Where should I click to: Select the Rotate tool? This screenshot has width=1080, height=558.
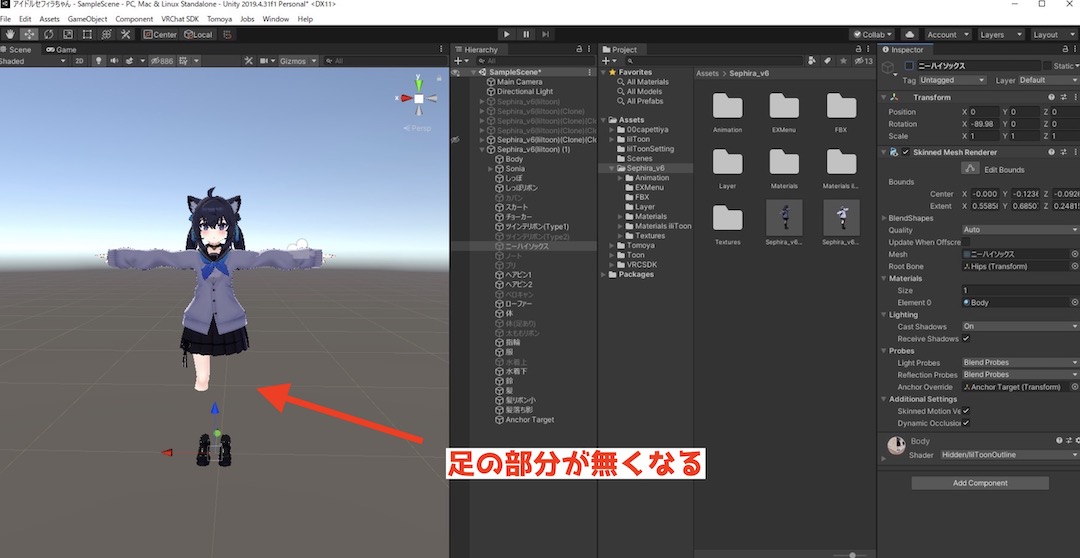48,34
